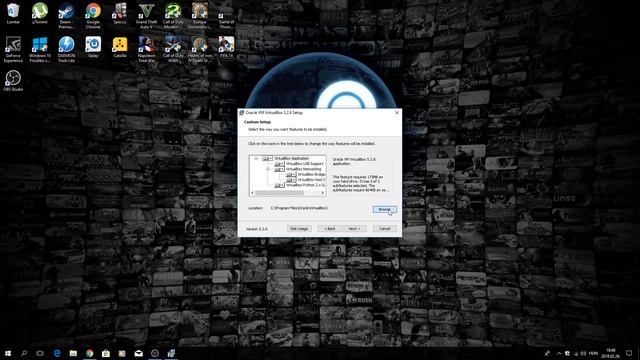
Task: Open the Speccy desktop icon
Action: click(120, 13)
